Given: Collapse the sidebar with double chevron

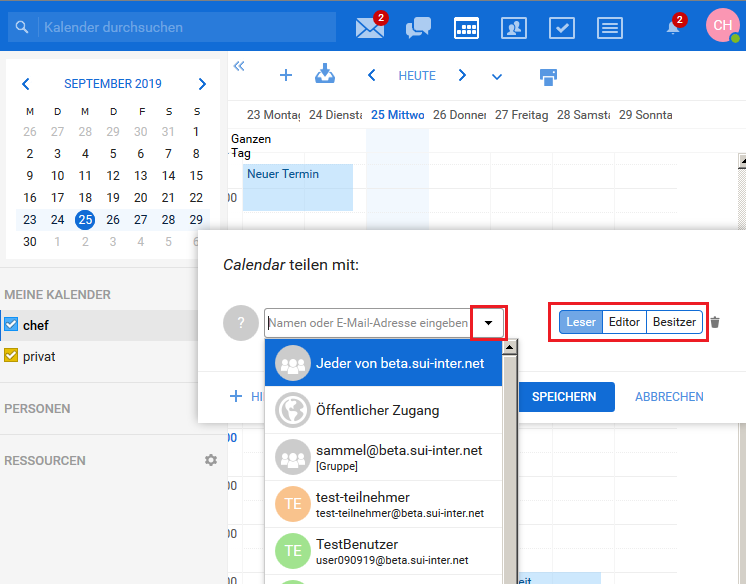Looking at the screenshot, I should pos(239,66).
